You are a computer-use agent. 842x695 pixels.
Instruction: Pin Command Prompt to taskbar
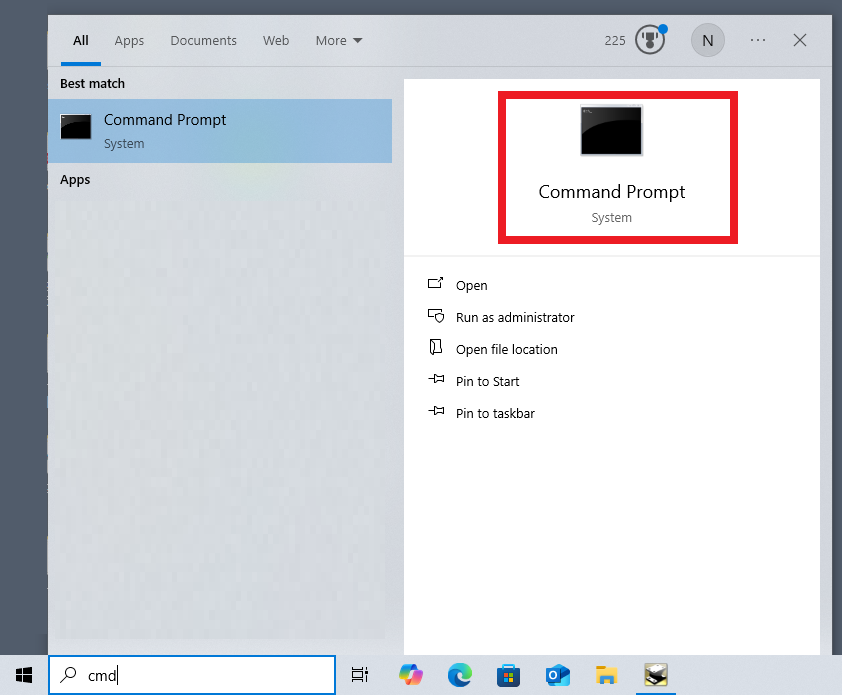(494, 413)
